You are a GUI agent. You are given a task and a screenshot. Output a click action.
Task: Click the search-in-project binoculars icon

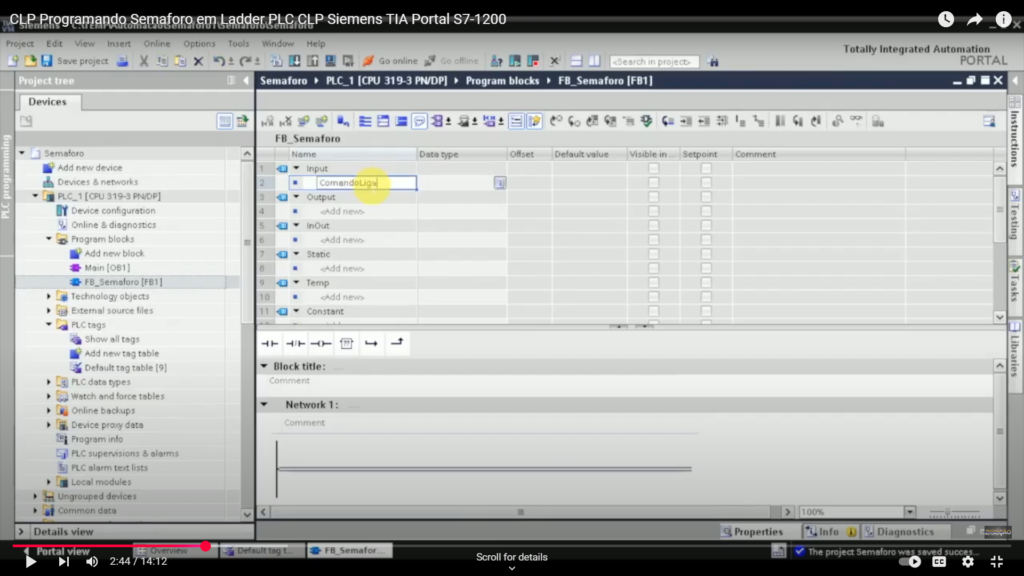coord(712,61)
